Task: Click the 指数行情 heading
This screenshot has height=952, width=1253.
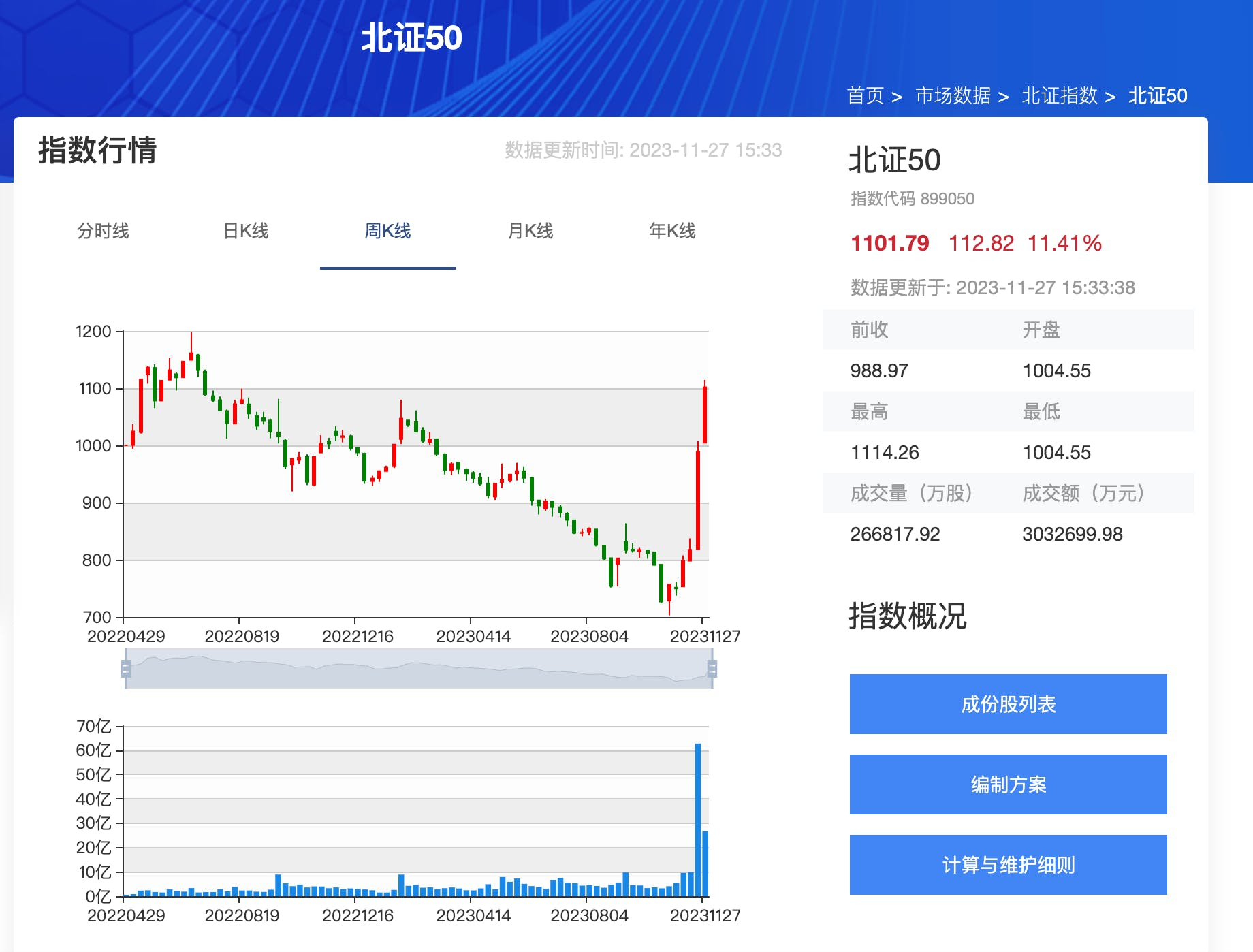Action: pos(97,150)
